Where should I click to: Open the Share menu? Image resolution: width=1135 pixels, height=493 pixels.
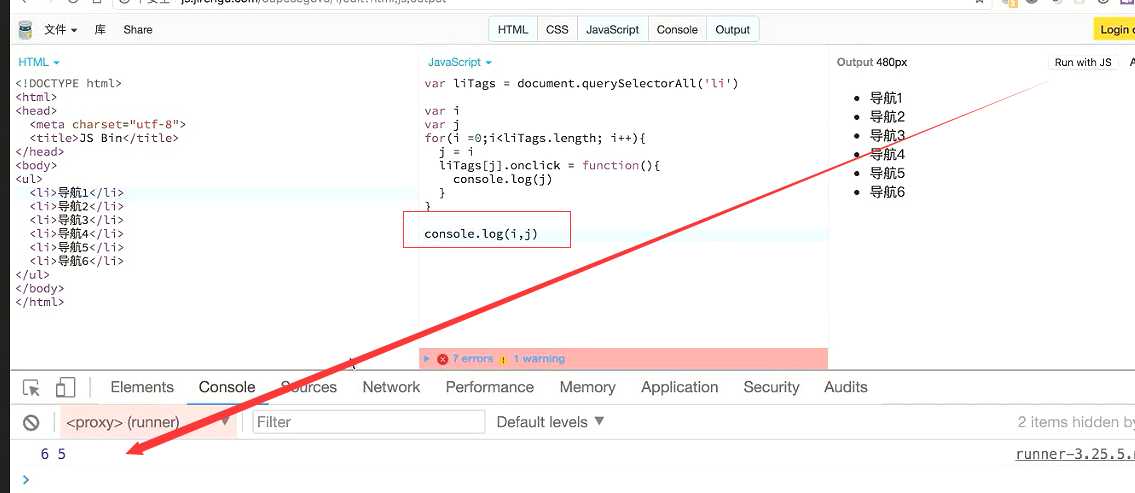(138, 30)
